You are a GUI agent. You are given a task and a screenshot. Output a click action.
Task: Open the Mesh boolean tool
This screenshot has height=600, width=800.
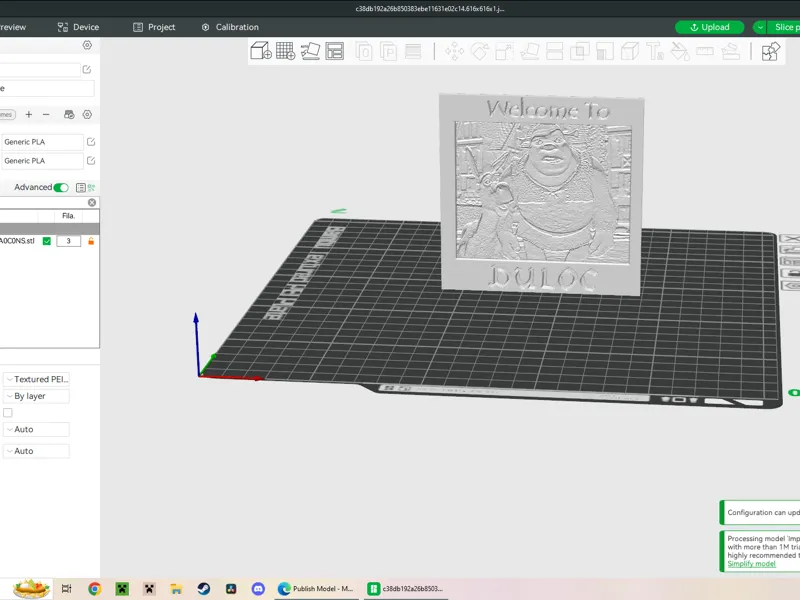click(580, 52)
